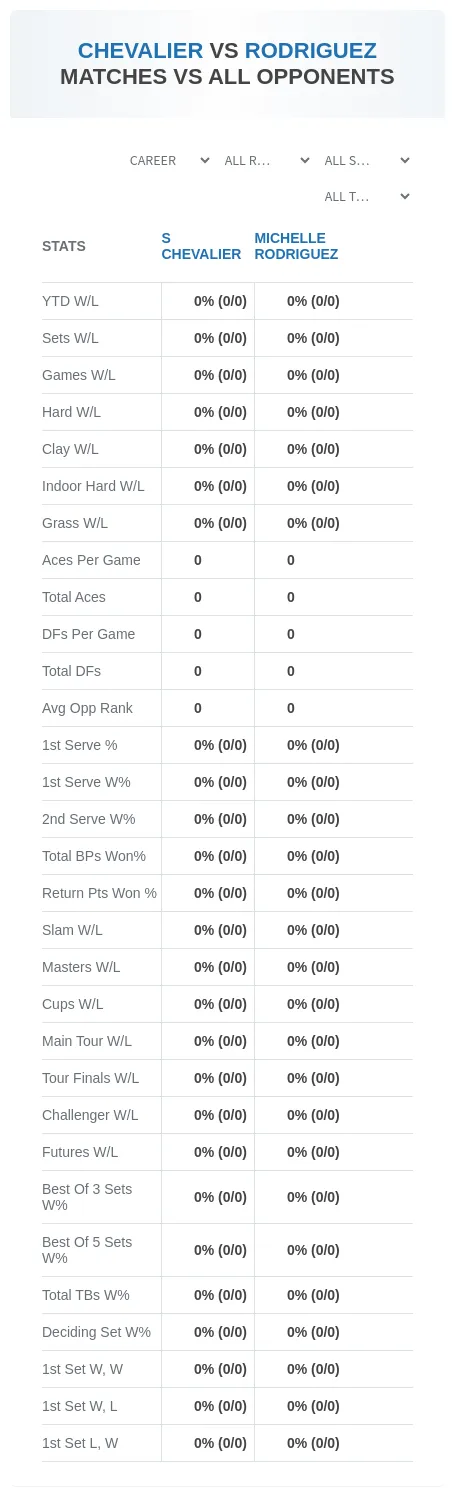Select the Best Of 5 Sets W% label
Viewport: 455px width, 1496px height.
click(87, 1250)
